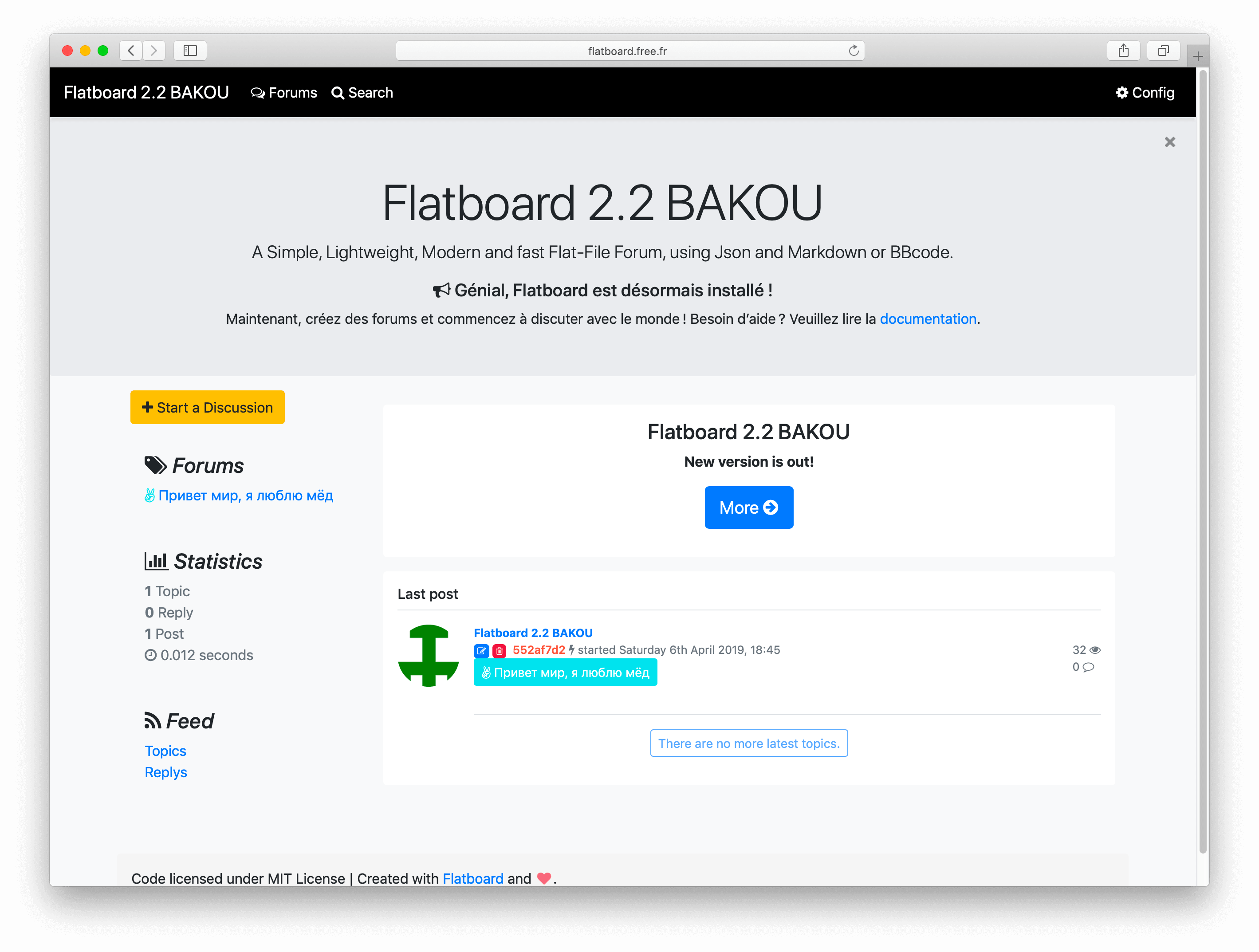
Task: Open a new tab with plus button
Action: click(1197, 56)
